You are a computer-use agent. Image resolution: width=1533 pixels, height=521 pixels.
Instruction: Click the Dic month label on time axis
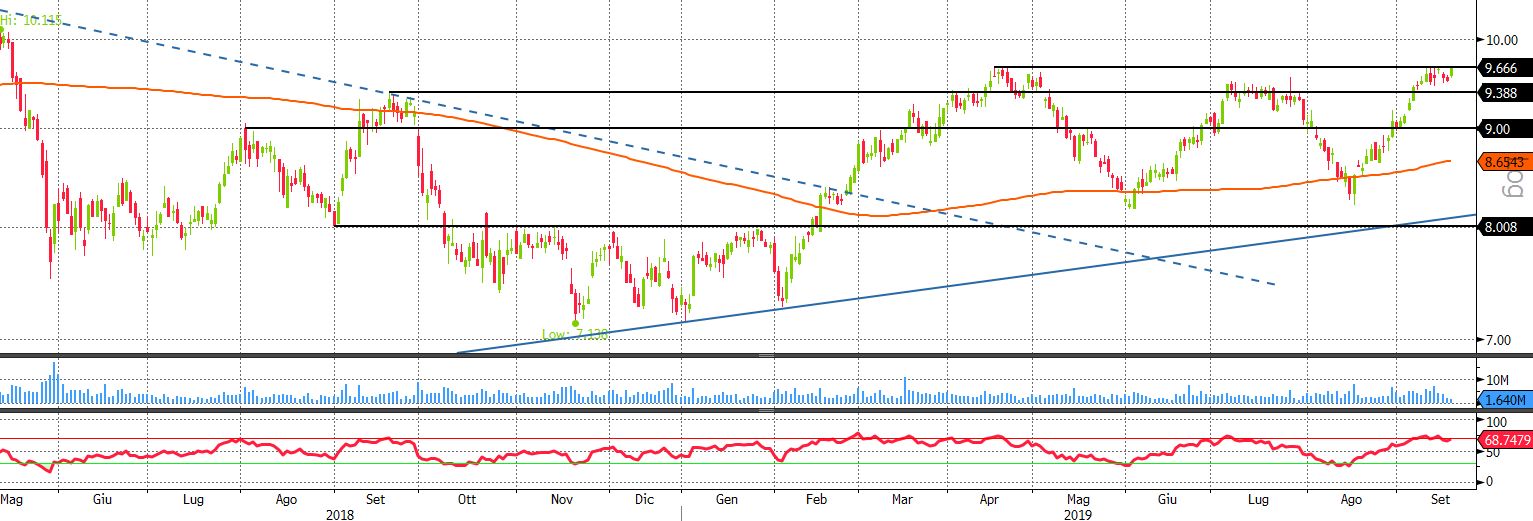tap(645, 498)
